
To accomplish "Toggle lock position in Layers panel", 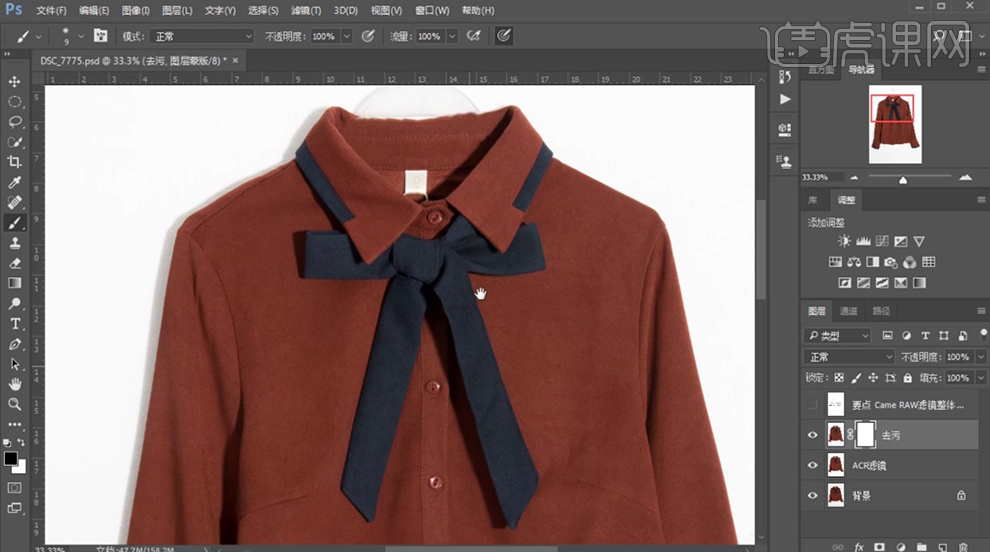I will [873, 378].
